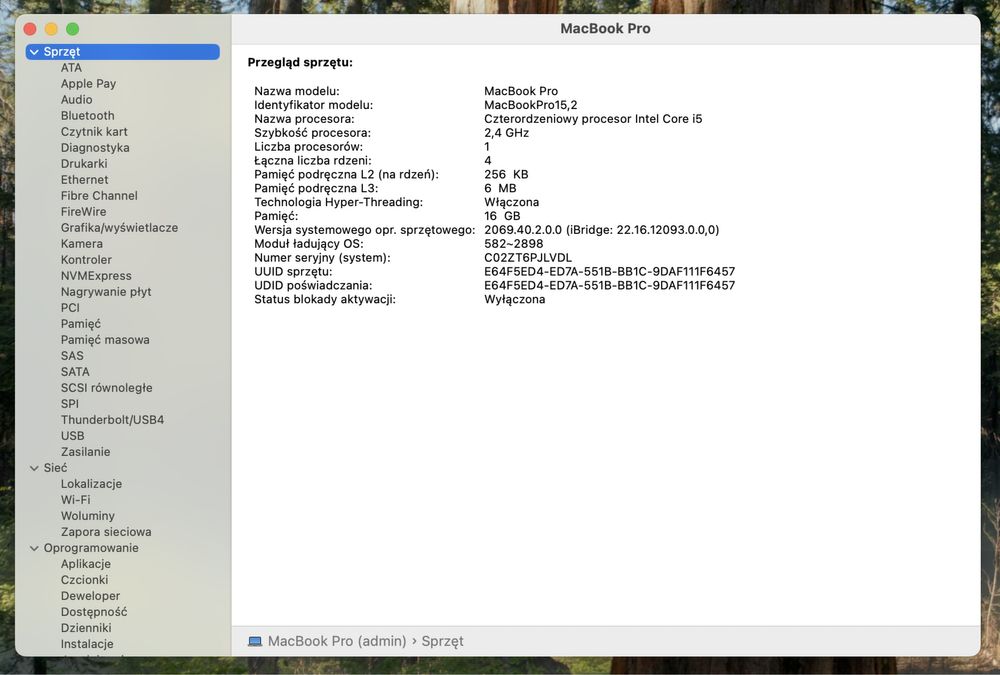1000x675 pixels.
Task: Click the 16 GB memory value
Action: tap(502, 216)
